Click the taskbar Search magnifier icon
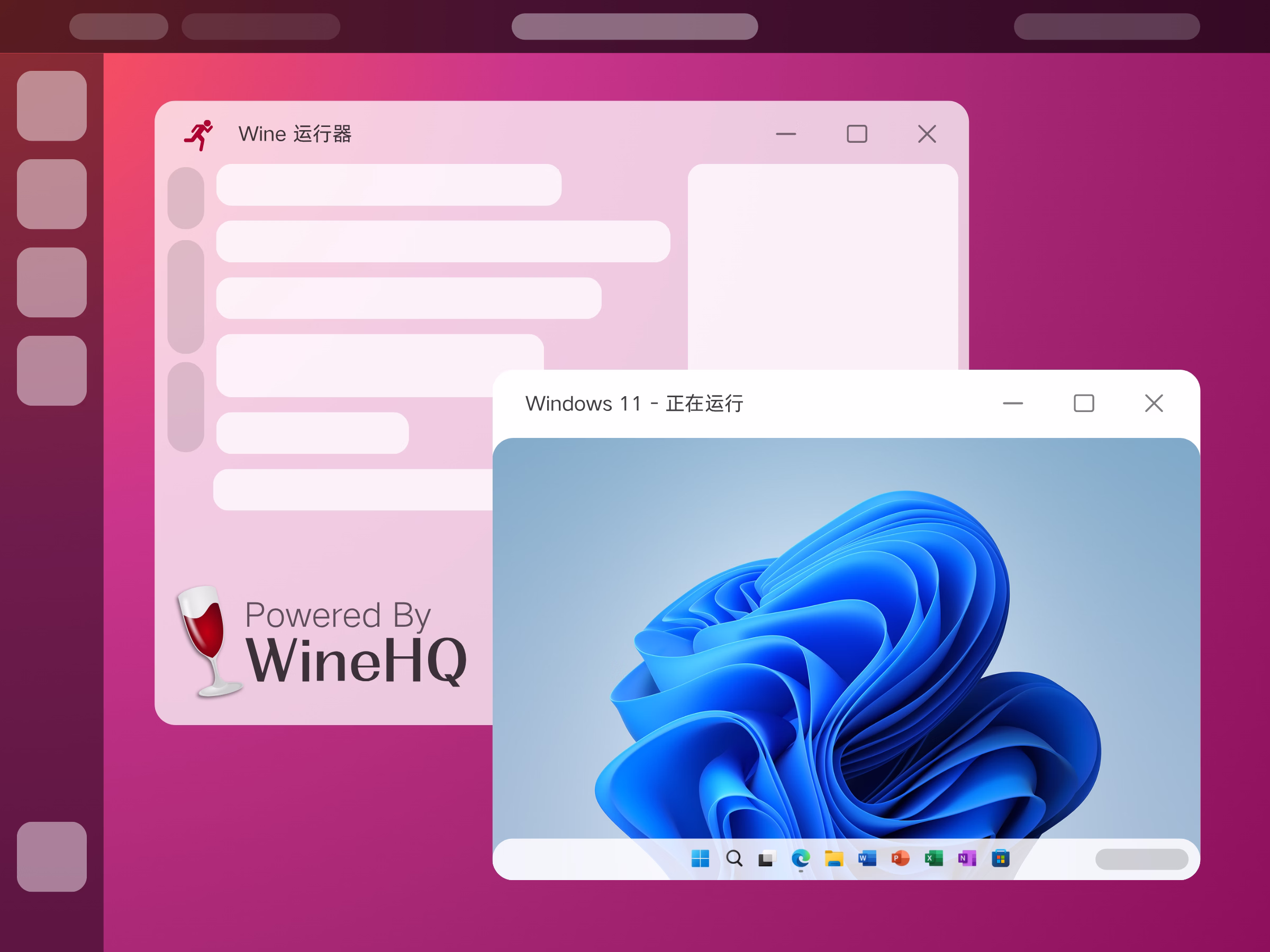1270x952 pixels. click(734, 858)
